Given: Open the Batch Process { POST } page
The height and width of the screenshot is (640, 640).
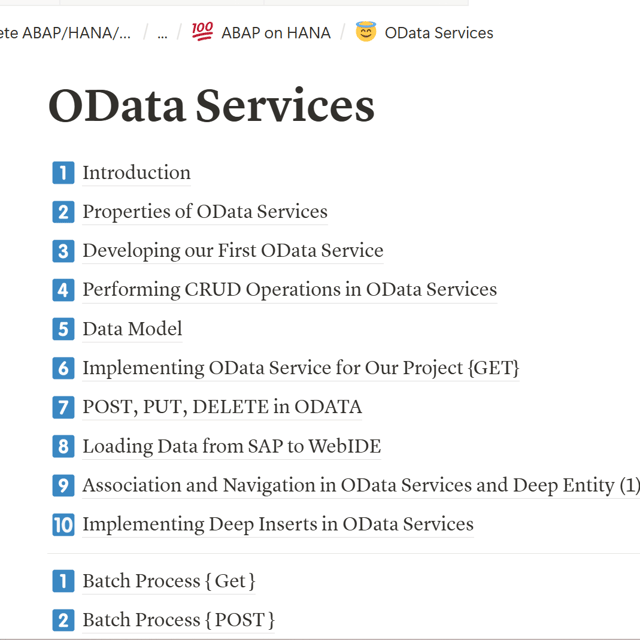Looking at the screenshot, I should [178, 620].
